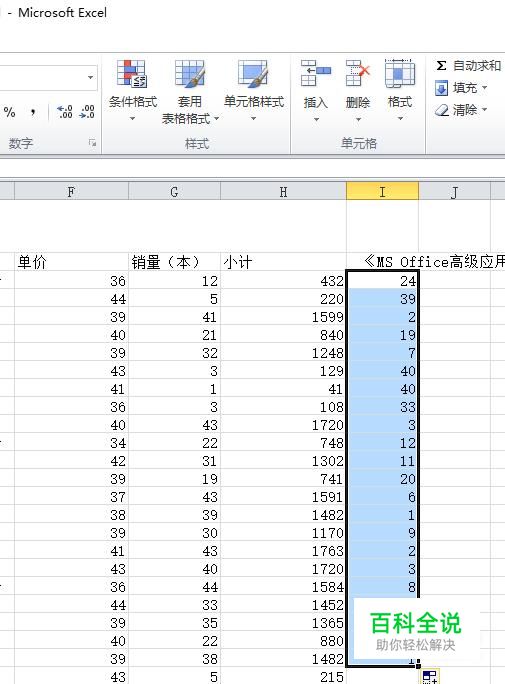The width and height of the screenshot is (505, 684).
Task: Expand the 套用表格格式 dropdown arrow
Action: [x=216, y=118]
